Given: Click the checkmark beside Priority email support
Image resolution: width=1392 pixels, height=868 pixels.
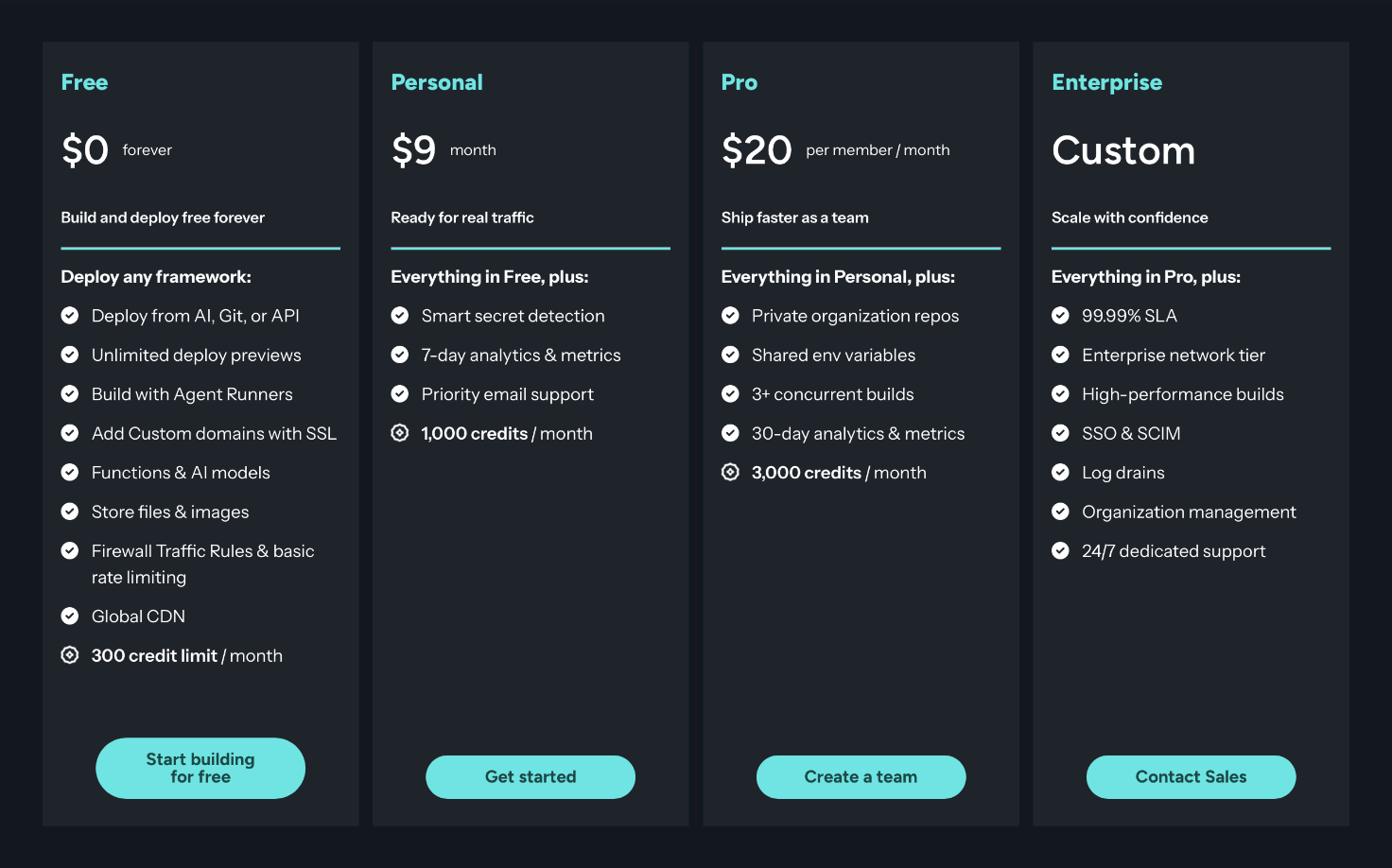Looking at the screenshot, I should tap(400, 393).
